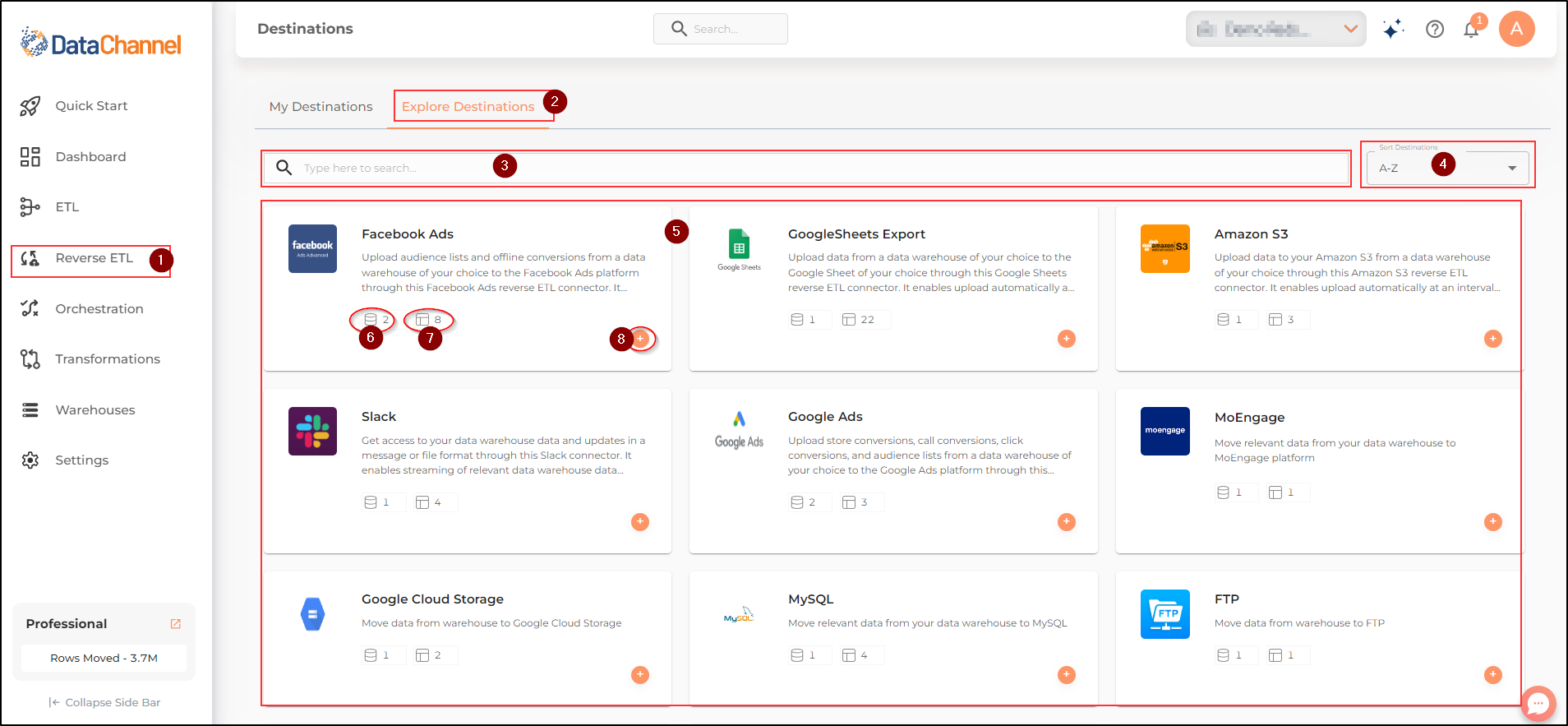Add the Amazon S3 destination with plus button
The image size is (1568, 726).
click(1493, 339)
